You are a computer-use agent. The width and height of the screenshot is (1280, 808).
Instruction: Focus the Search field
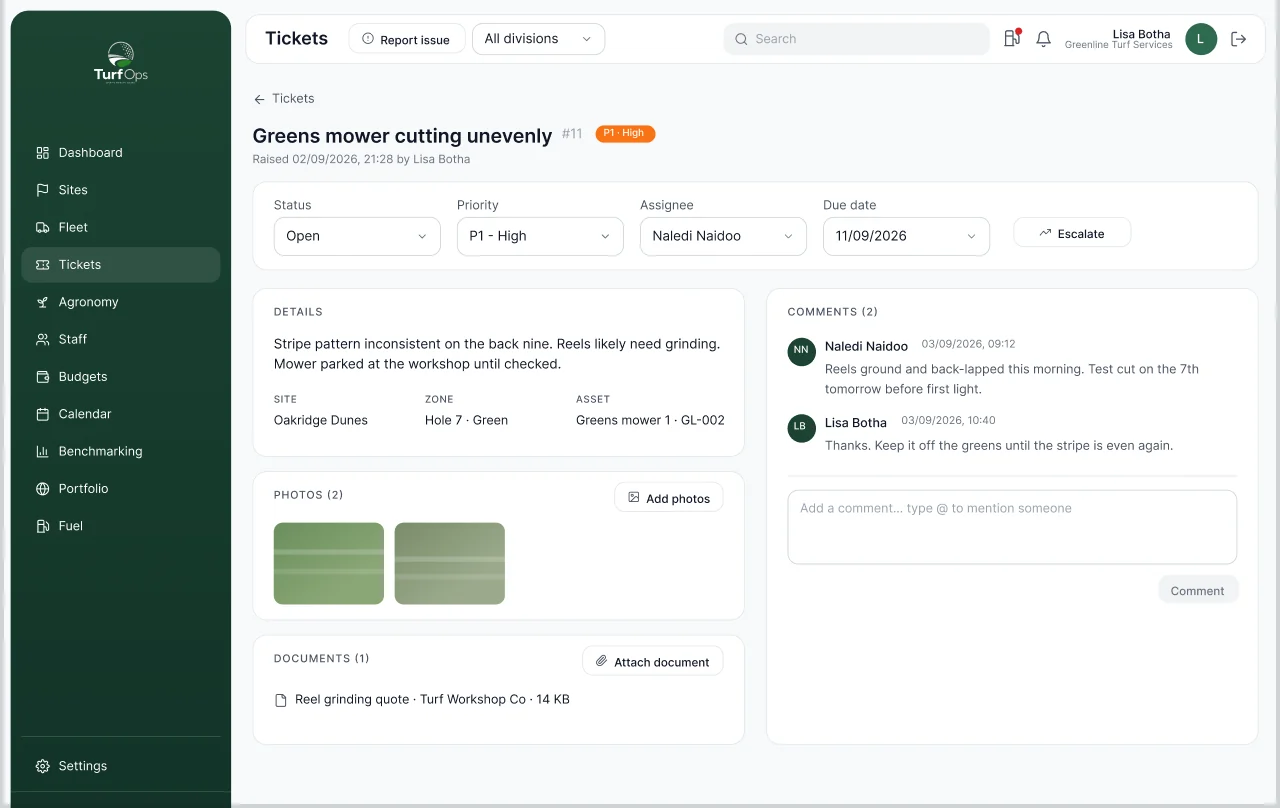point(856,39)
